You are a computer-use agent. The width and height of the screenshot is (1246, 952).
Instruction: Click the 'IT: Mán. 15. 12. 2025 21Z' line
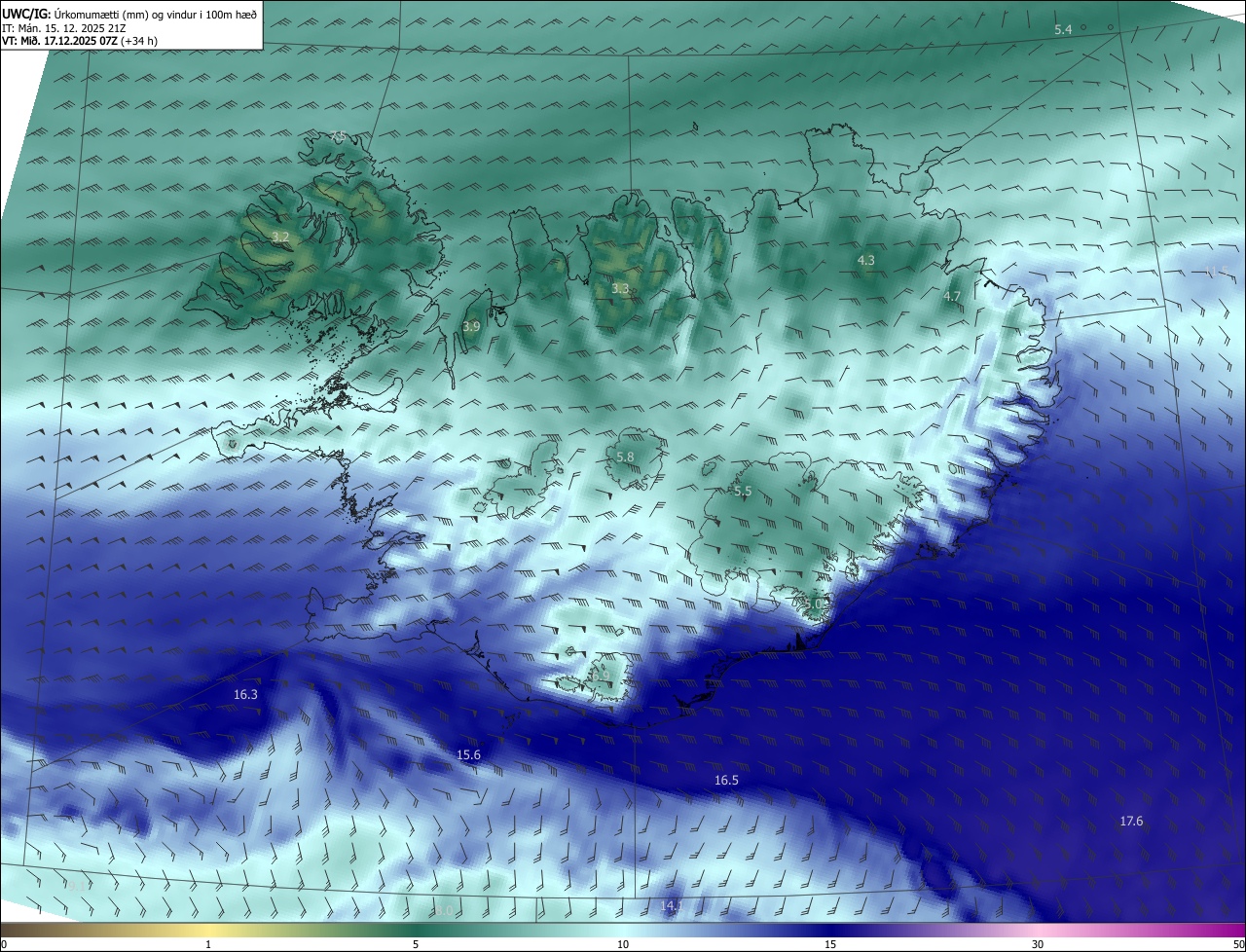pyautogui.click(x=66, y=27)
